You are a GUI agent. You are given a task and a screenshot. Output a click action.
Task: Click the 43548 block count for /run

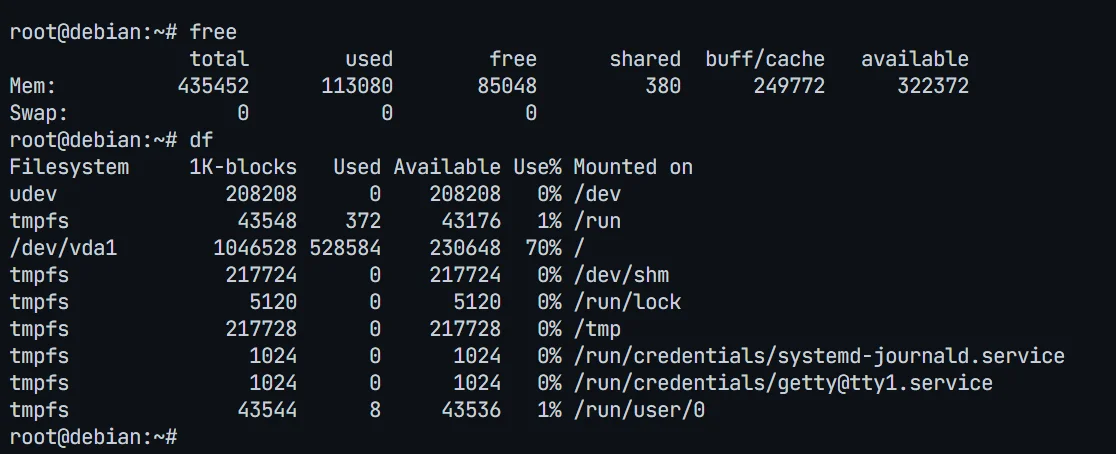pos(268,221)
